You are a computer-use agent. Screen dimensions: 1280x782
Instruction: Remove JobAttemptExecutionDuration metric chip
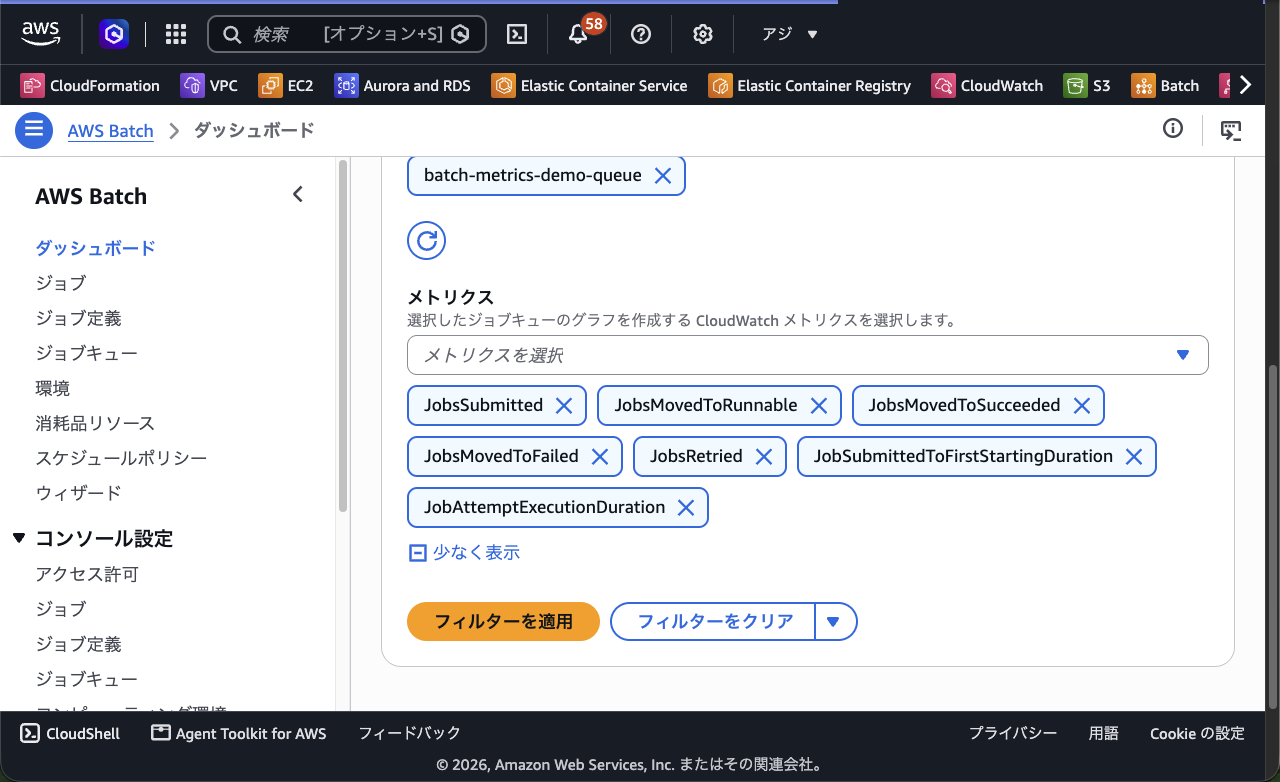coord(686,507)
